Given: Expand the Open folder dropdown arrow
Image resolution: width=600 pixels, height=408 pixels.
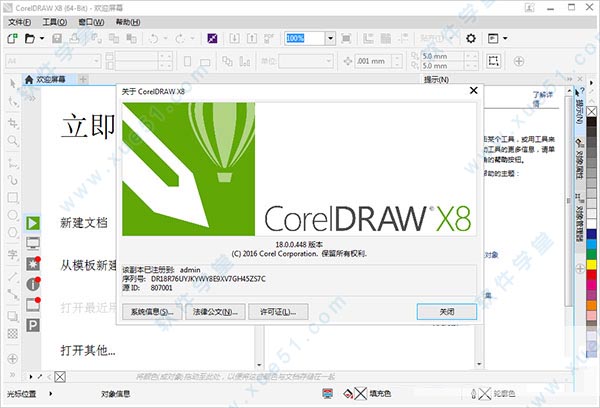Looking at the screenshot, I should [x=42, y=38].
